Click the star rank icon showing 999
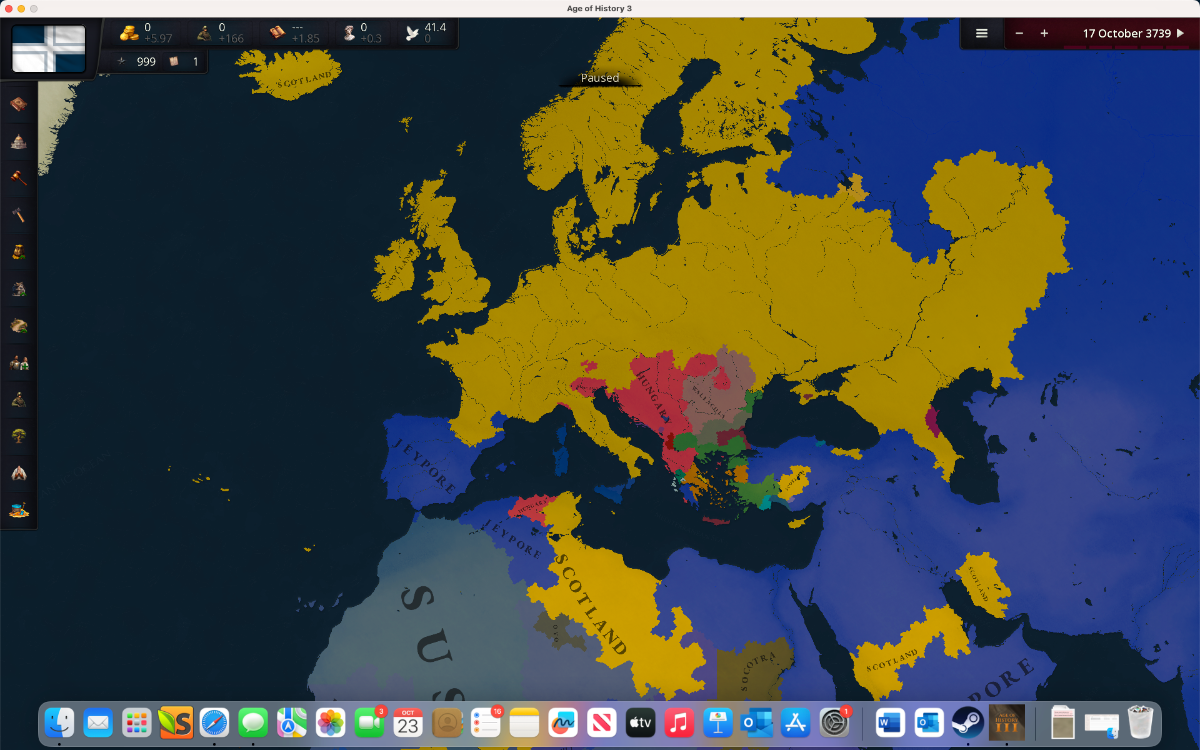Screen dimensions: 1200x750 pos(122,62)
